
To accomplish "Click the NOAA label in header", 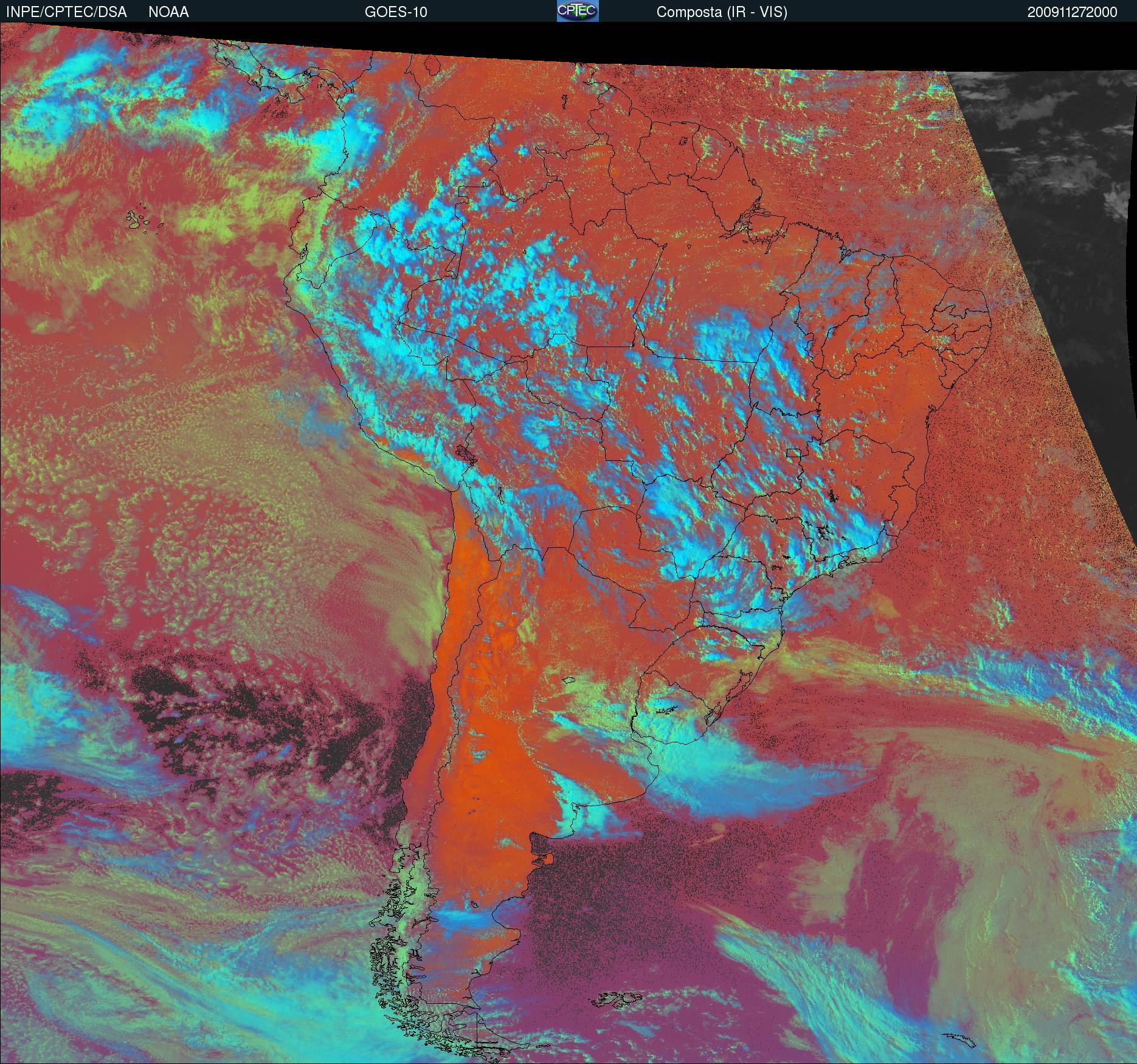I will [x=168, y=12].
